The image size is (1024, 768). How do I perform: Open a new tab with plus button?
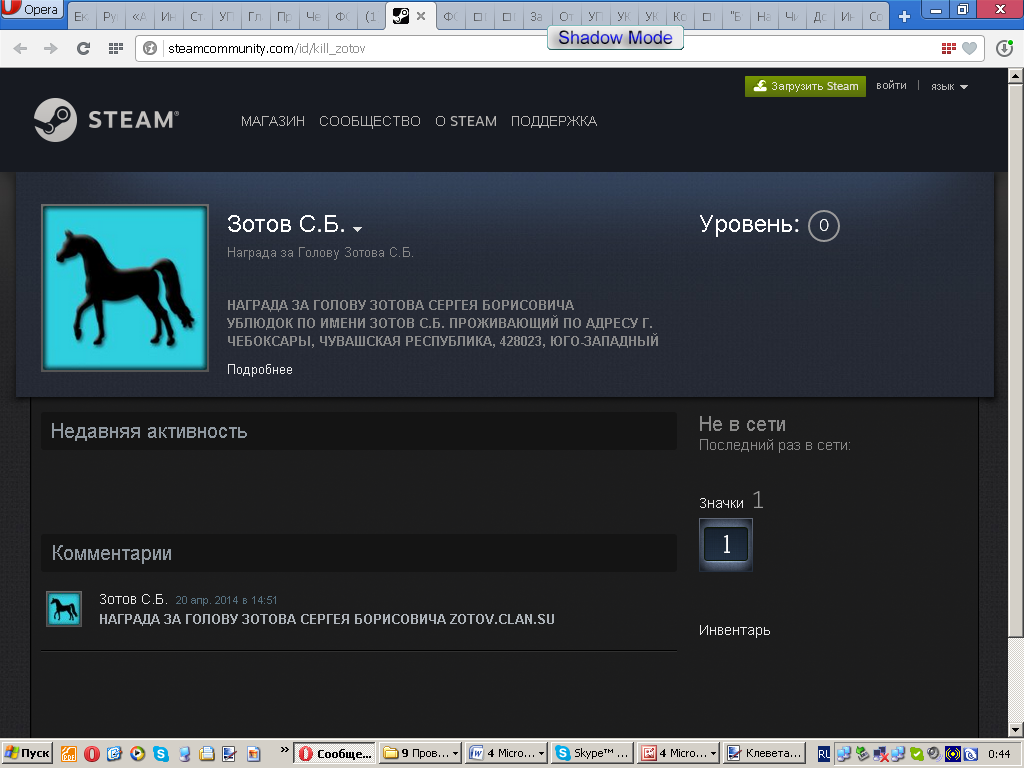pyautogui.click(x=904, y=17)
